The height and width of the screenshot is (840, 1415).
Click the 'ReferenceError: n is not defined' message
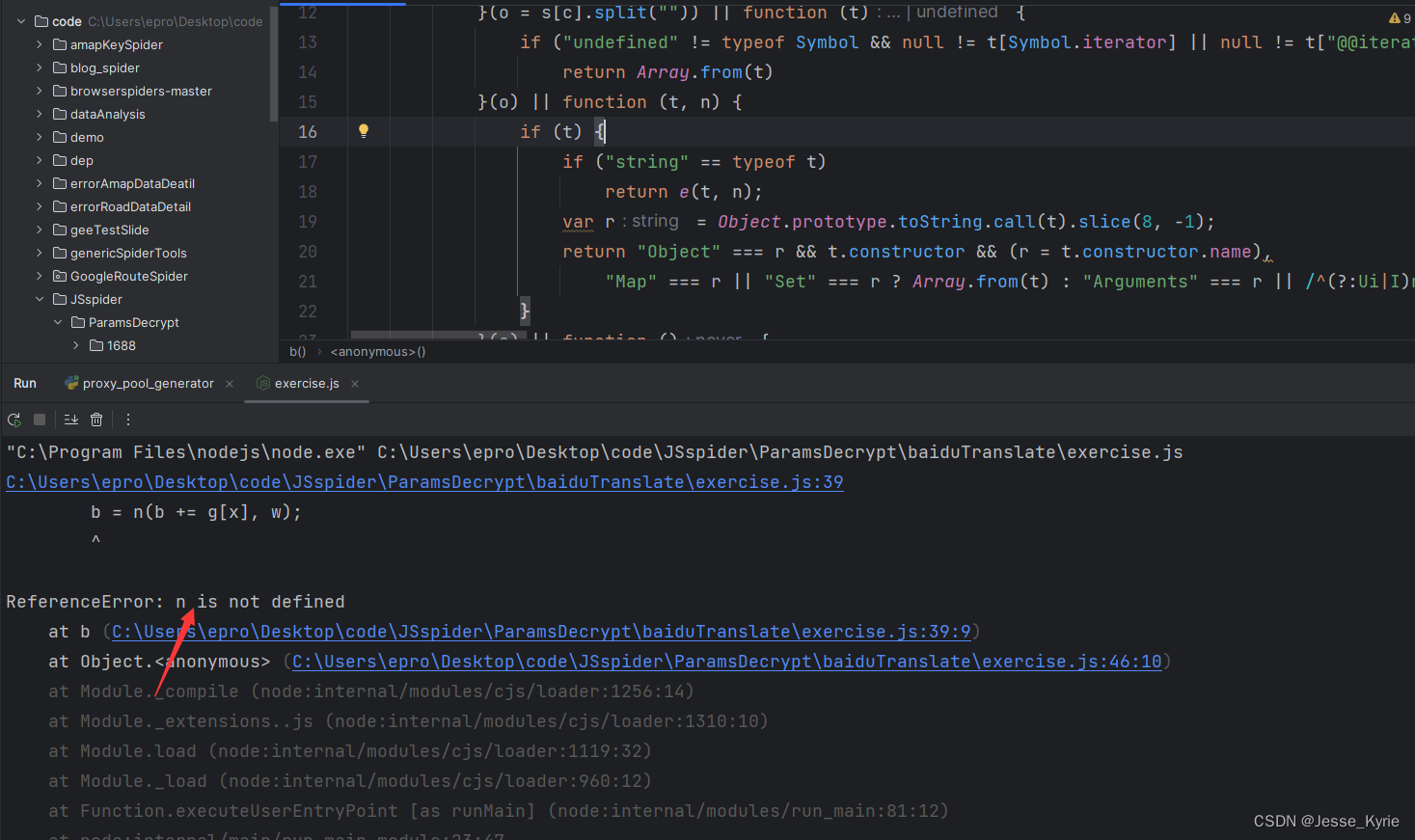(176, 602)
